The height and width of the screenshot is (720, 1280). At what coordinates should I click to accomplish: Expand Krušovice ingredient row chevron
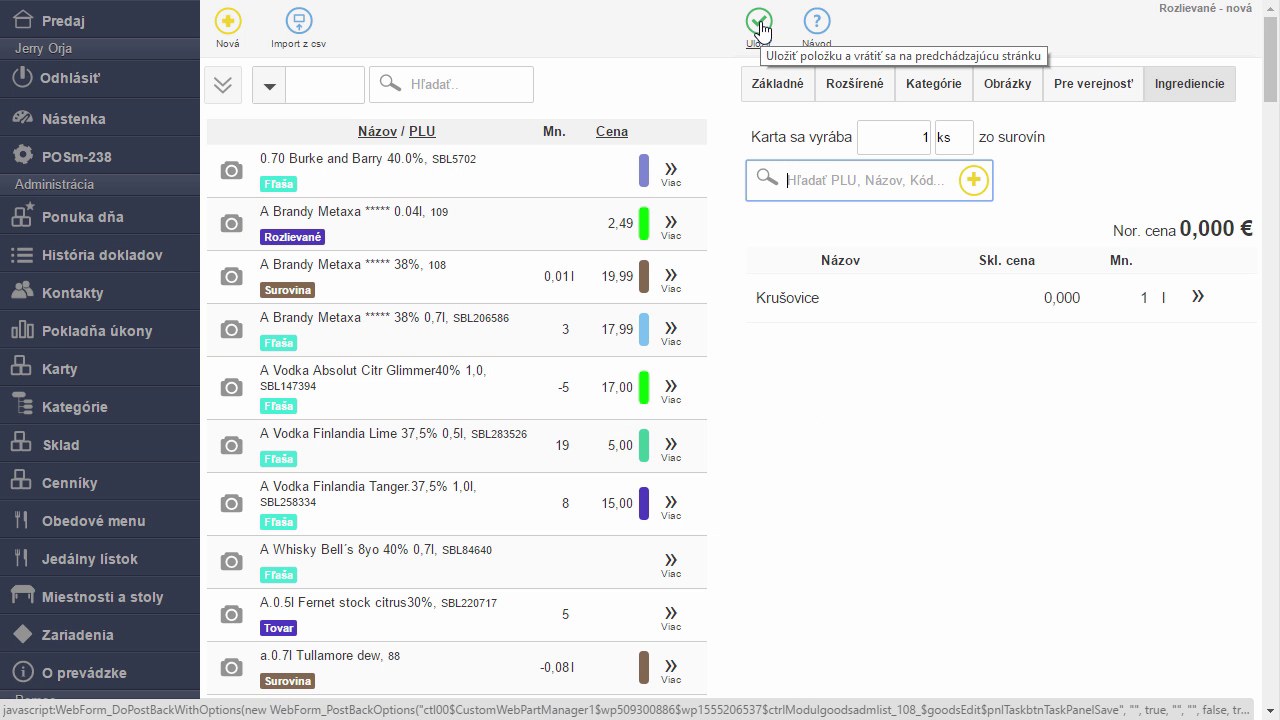click(x=1197, y=297)
